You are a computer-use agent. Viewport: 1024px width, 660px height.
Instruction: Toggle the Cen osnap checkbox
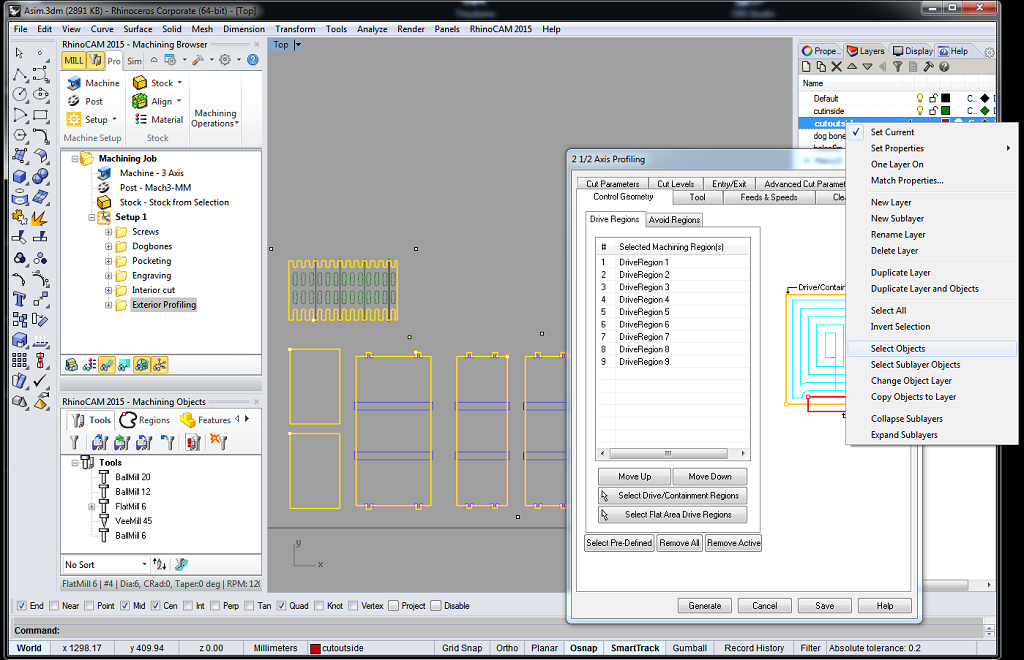point(155,606)
